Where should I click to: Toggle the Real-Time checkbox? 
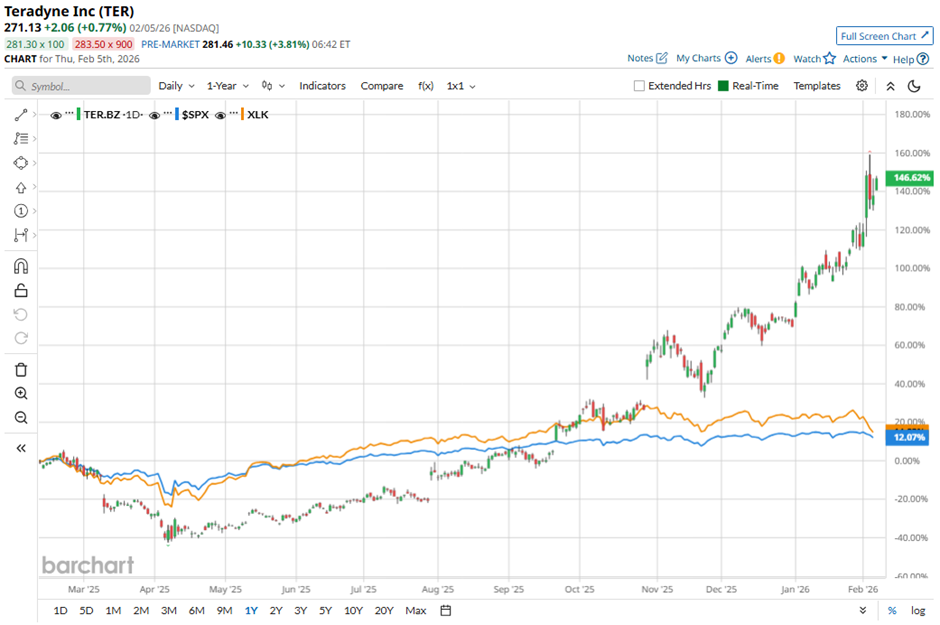[x=724, y=86]
